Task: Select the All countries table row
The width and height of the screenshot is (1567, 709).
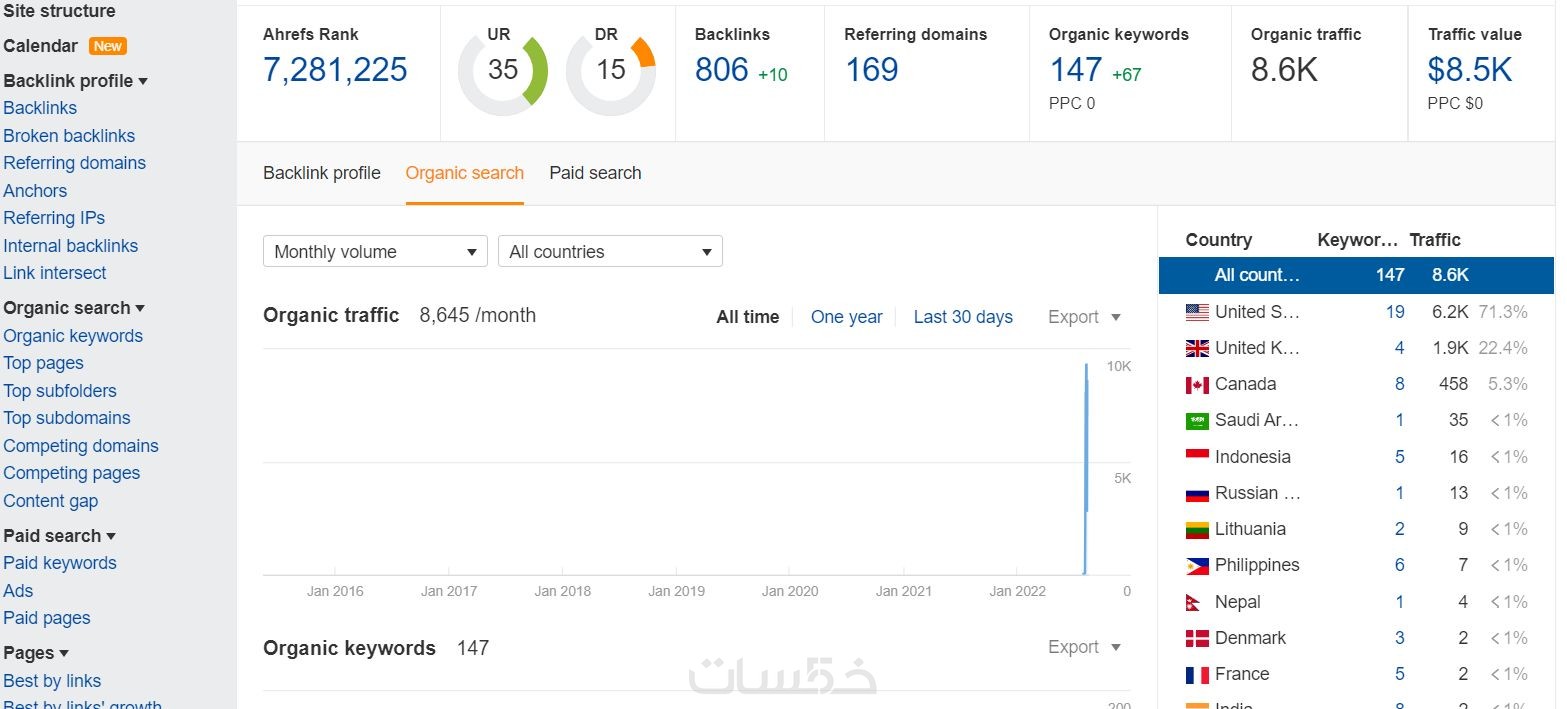Action: (x=1358, y=275)
